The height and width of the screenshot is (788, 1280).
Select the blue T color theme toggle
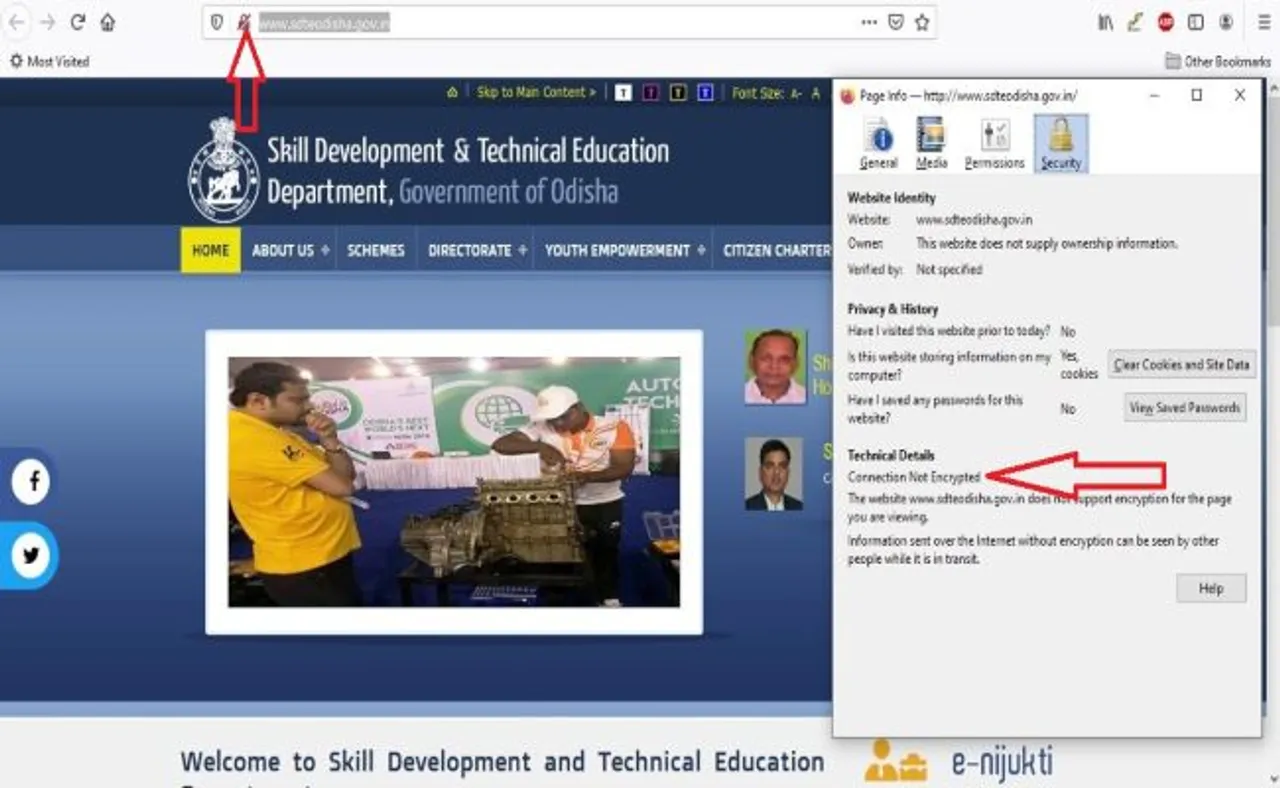pos(705,93)
